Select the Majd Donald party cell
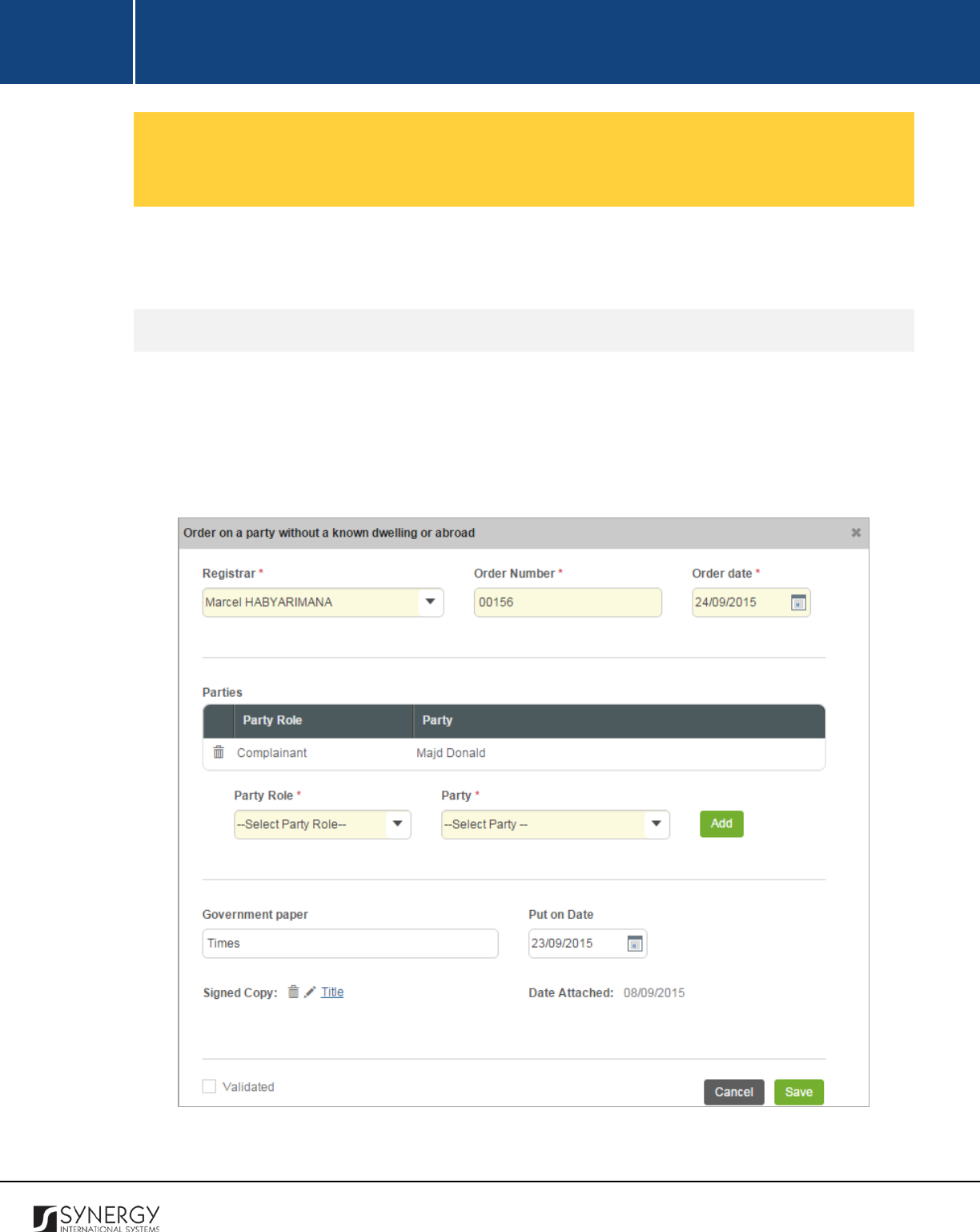980x1232 pixels. [x=451, y=753]
